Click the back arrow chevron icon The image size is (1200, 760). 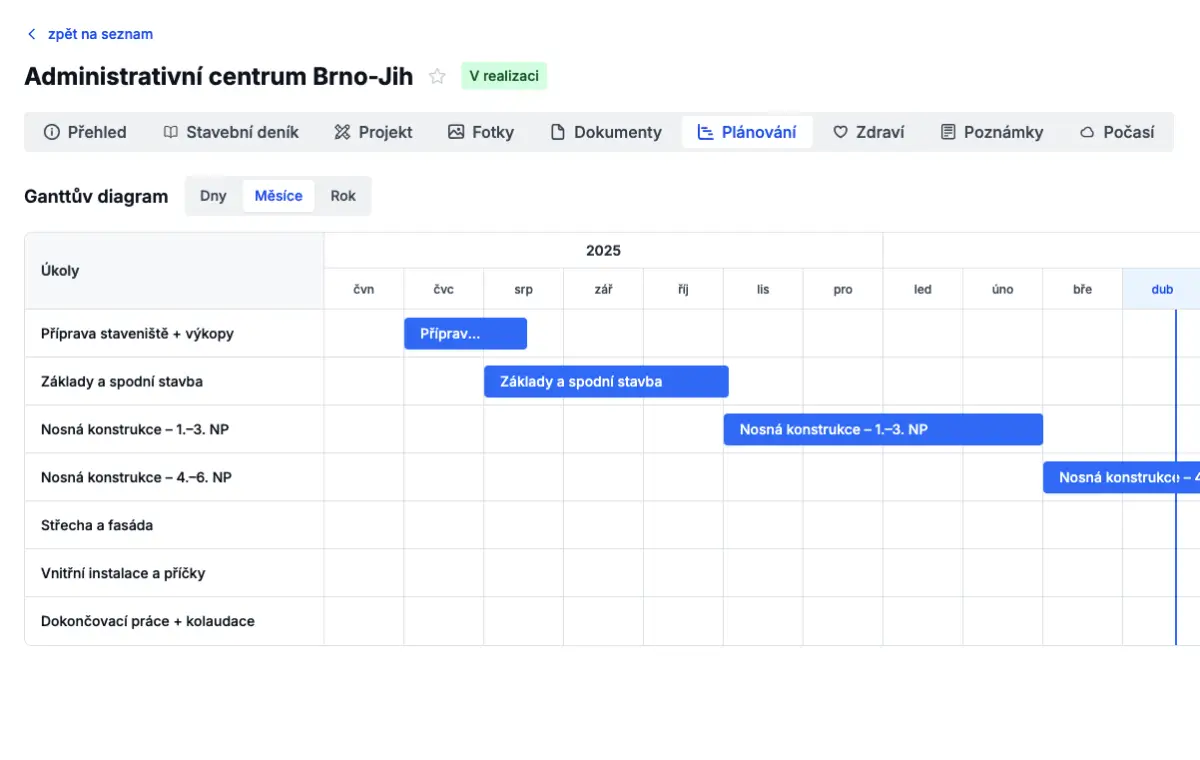click(32, 34)
